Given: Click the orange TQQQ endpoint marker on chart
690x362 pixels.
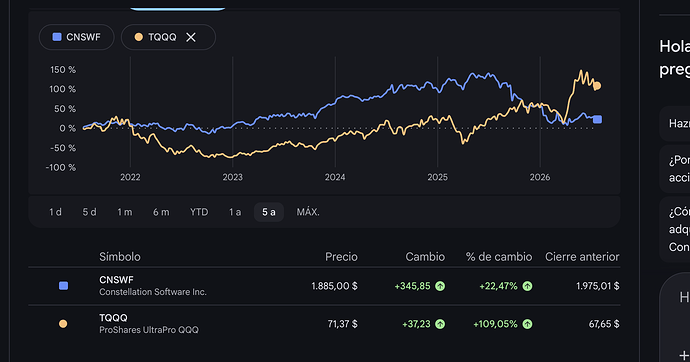Looking at the screenshot, I should (x=597, y=86).
